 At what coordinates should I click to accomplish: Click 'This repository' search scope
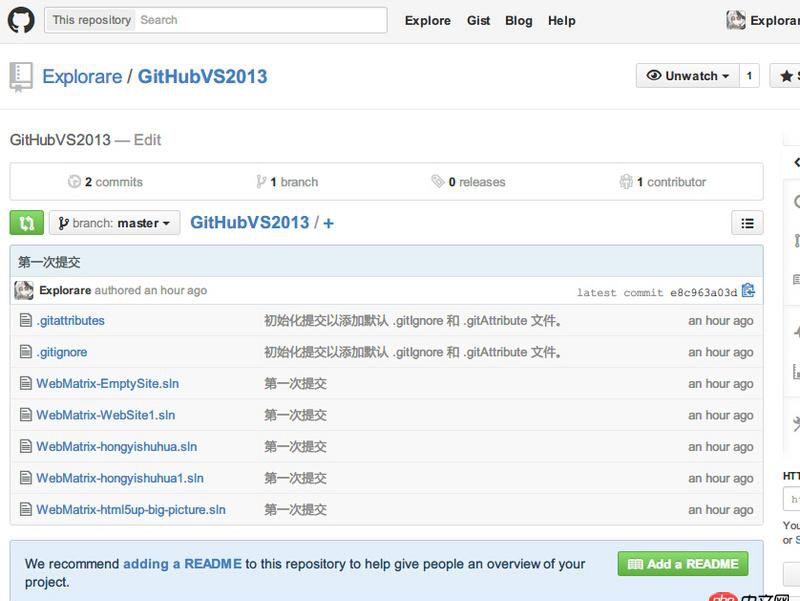click(x=91, y=20)
